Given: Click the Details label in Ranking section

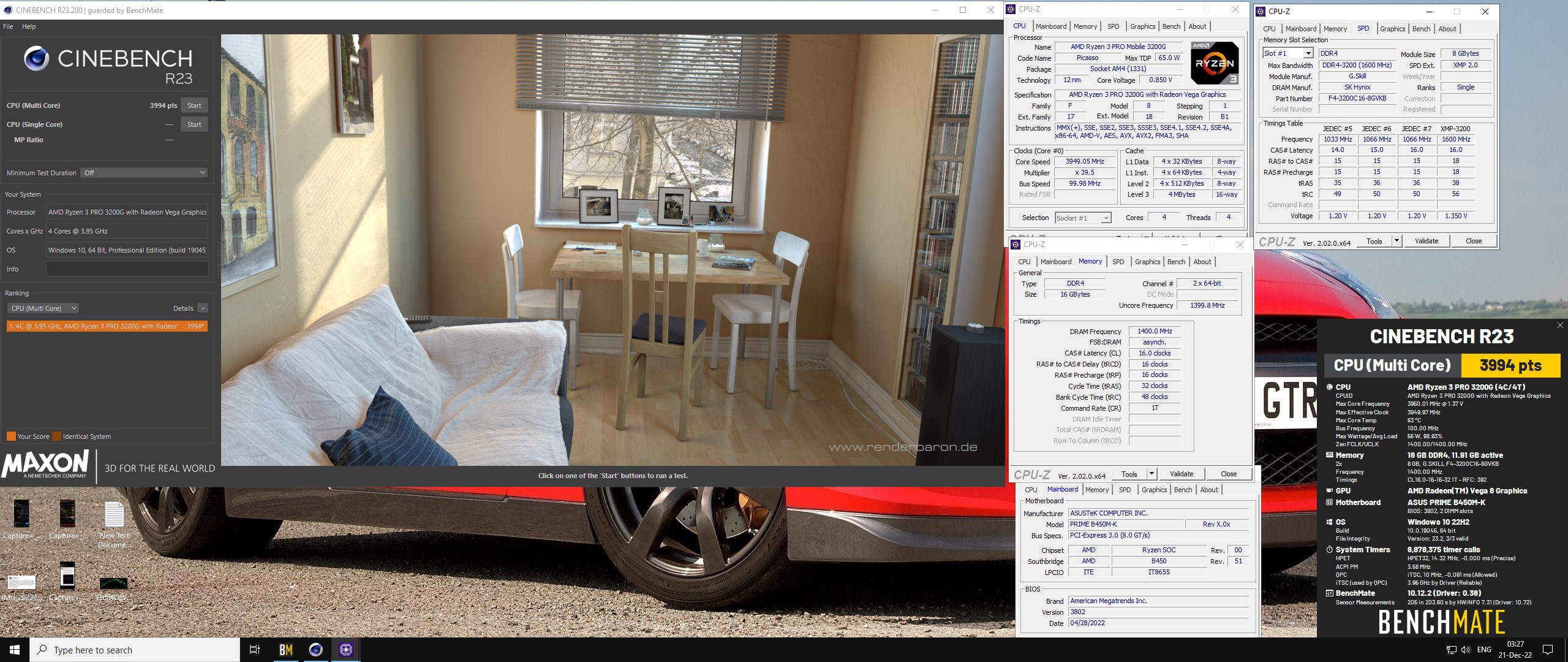Looking at the screenshot, I should tap(183, 308).
